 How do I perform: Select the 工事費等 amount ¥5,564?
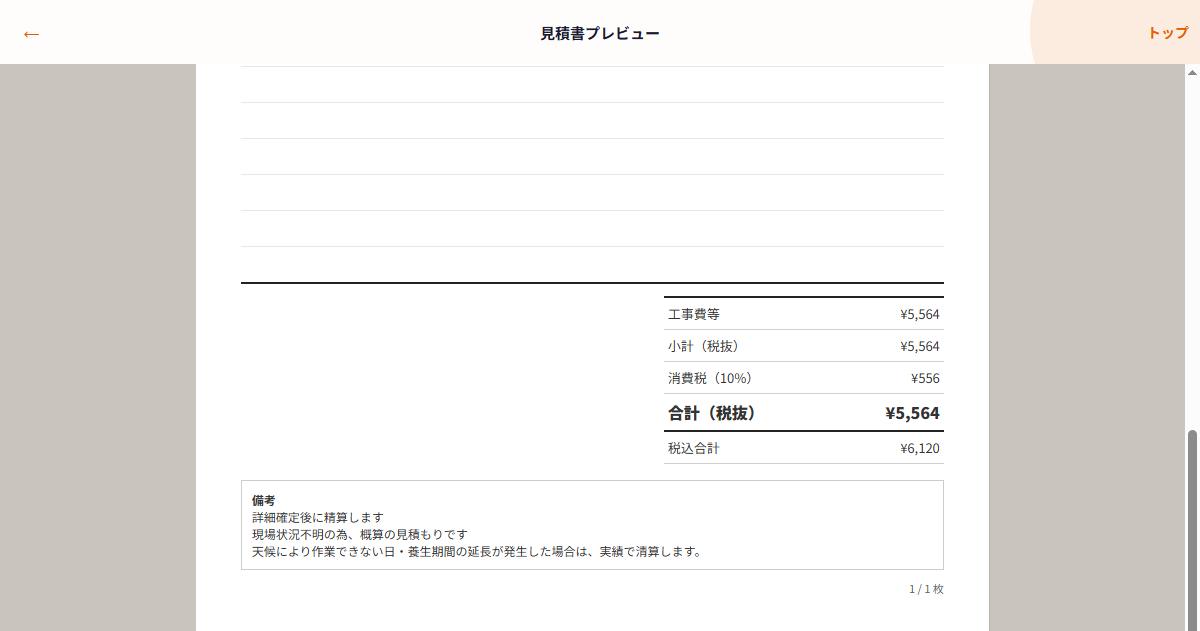coord(920,314)
